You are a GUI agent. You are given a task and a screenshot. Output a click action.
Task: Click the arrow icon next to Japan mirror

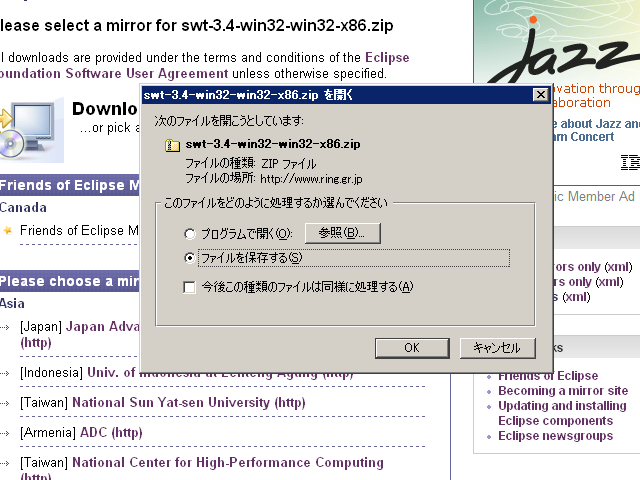[5, 327]
